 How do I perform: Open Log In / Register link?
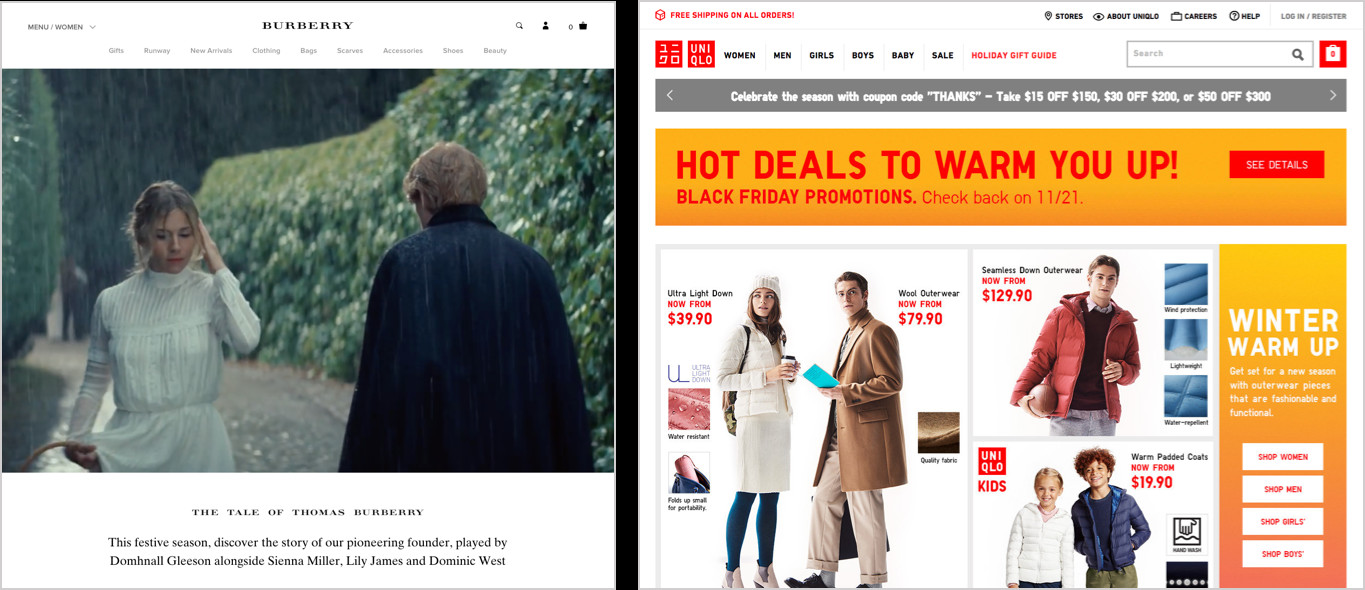[x=1313, y=16]
